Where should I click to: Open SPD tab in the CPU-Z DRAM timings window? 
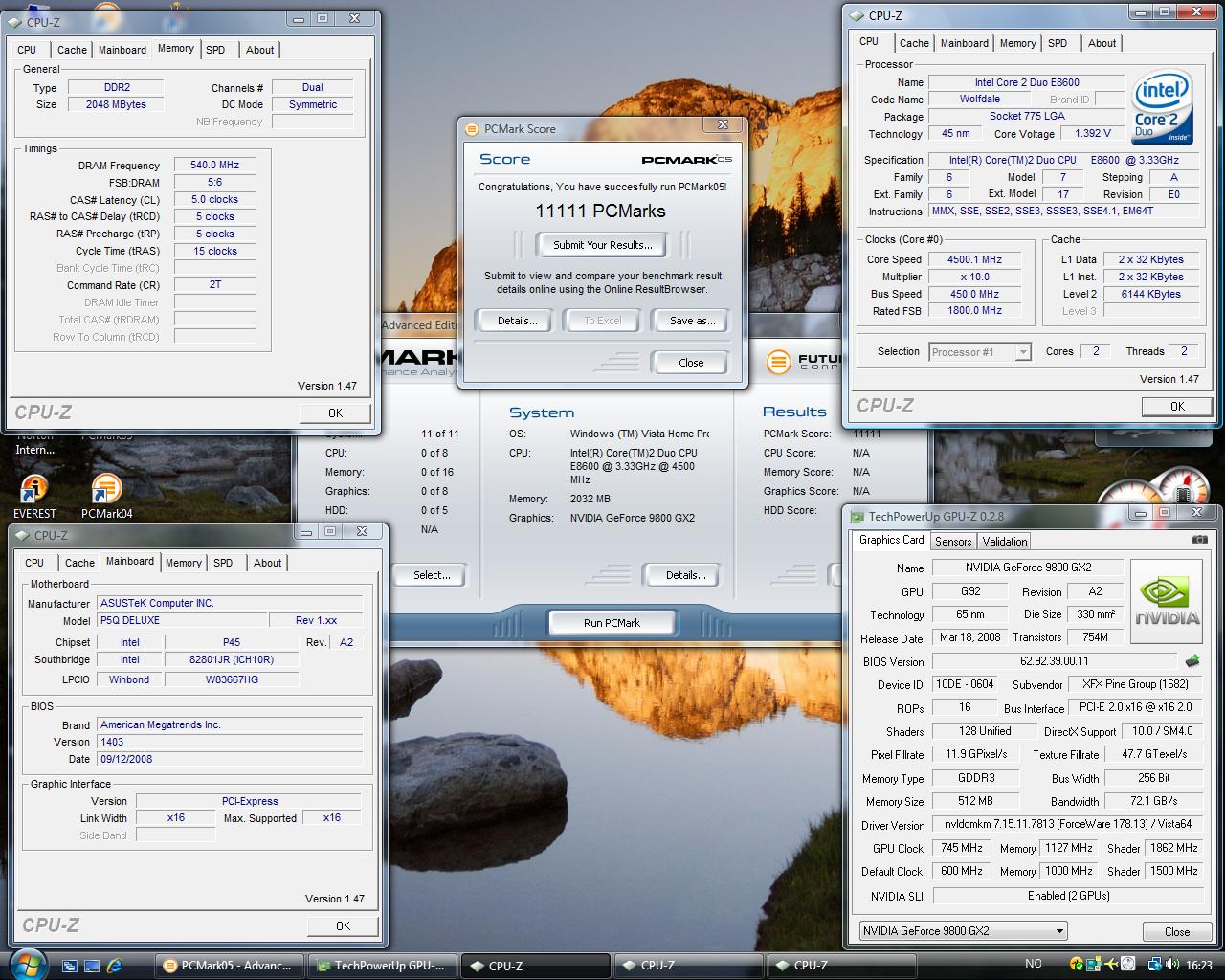point(215,50)
